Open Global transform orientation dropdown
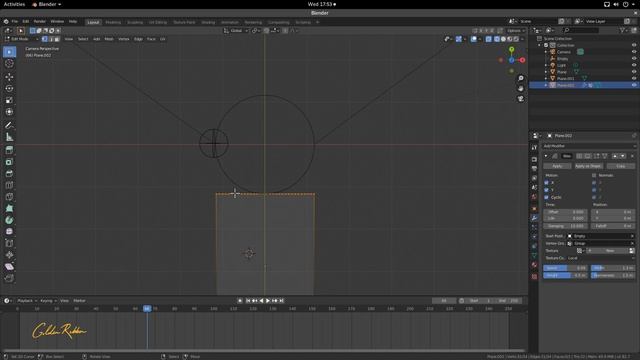Viewport: 640px width, 360px height. point(236,31)
